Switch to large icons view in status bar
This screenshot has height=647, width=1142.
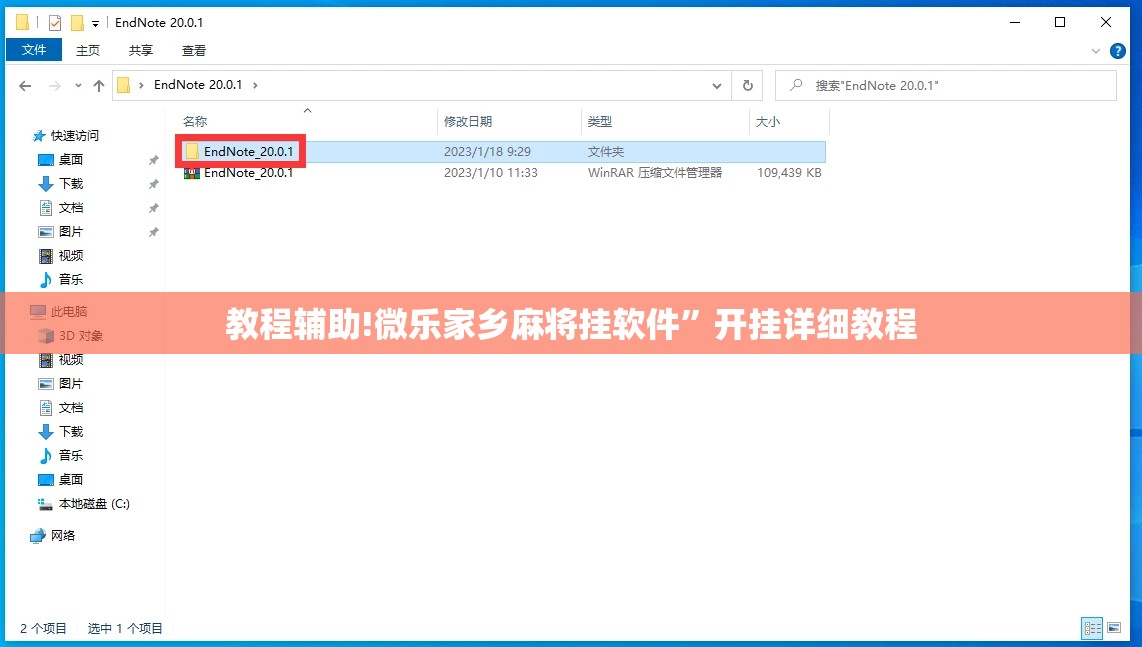1114,627
